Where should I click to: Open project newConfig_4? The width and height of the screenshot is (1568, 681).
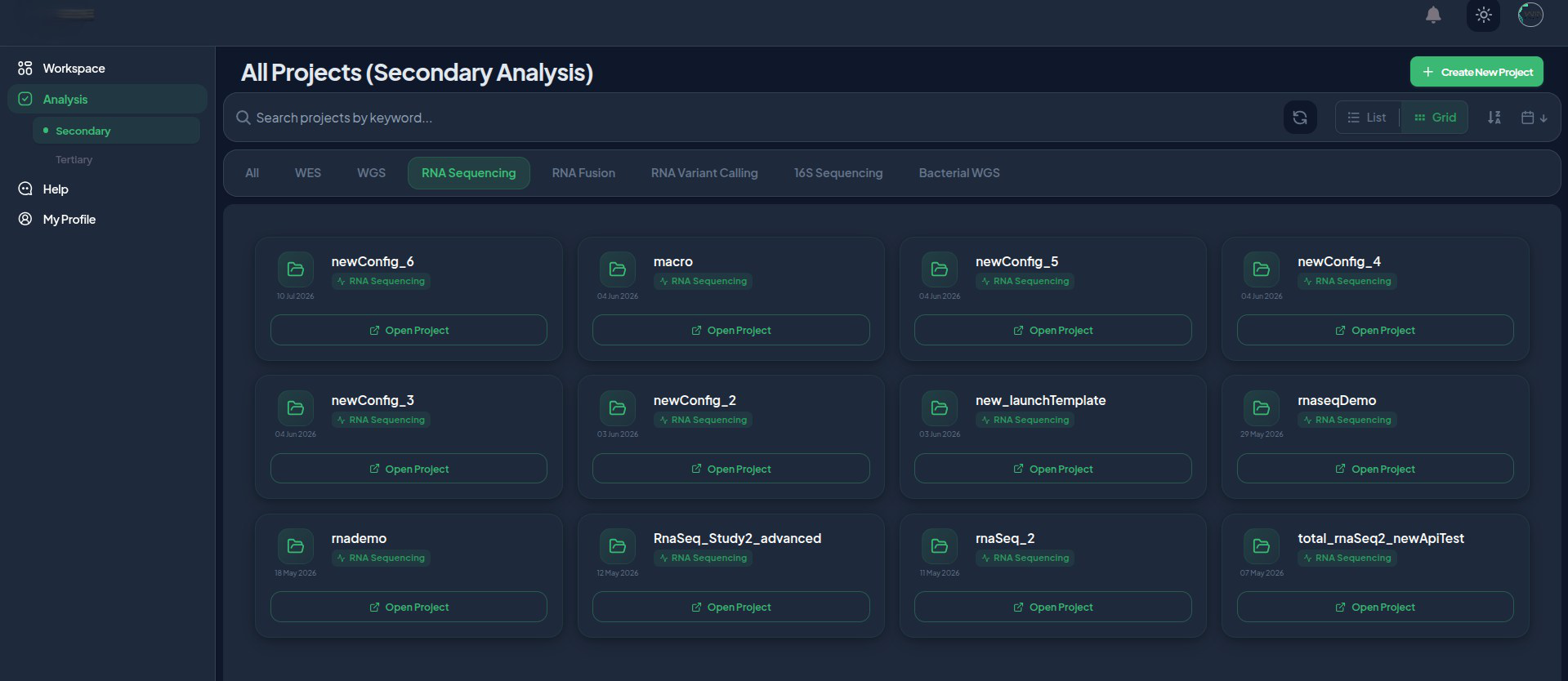coord(1375,330)
